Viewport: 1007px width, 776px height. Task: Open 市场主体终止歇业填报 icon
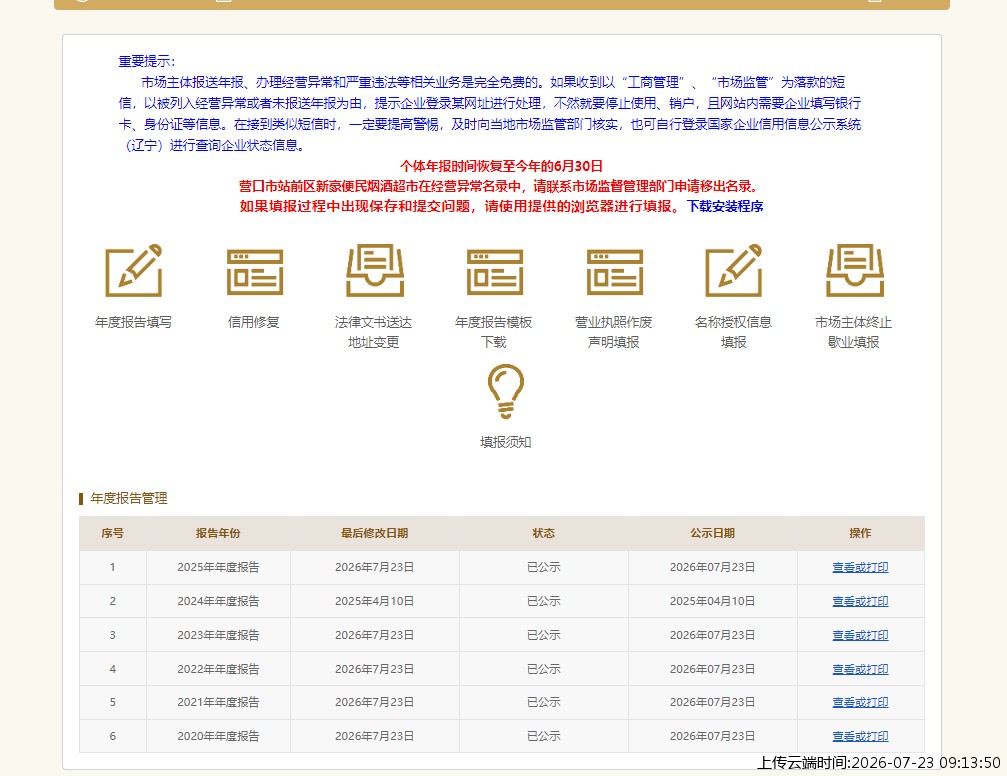coord(854,270)
